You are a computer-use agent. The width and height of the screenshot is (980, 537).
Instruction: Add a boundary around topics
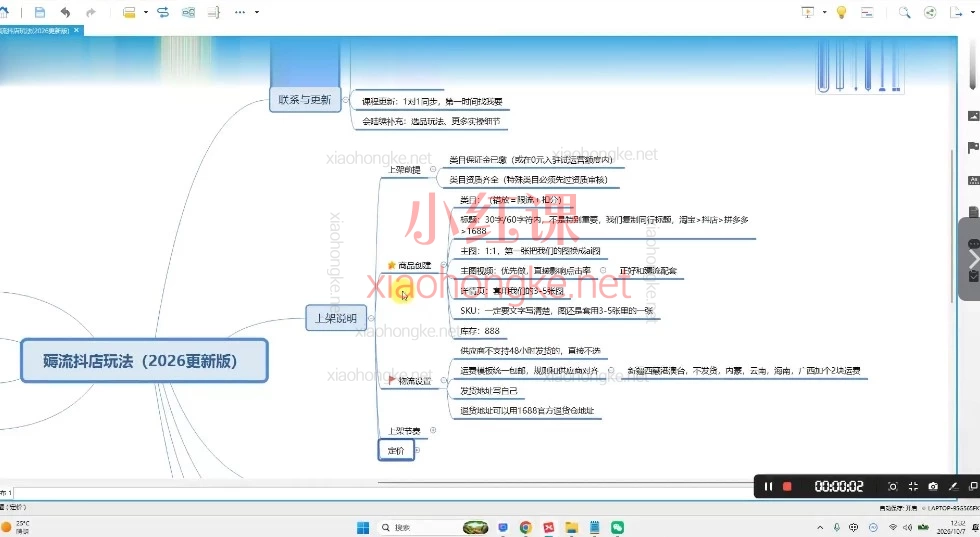click(188, 12)
